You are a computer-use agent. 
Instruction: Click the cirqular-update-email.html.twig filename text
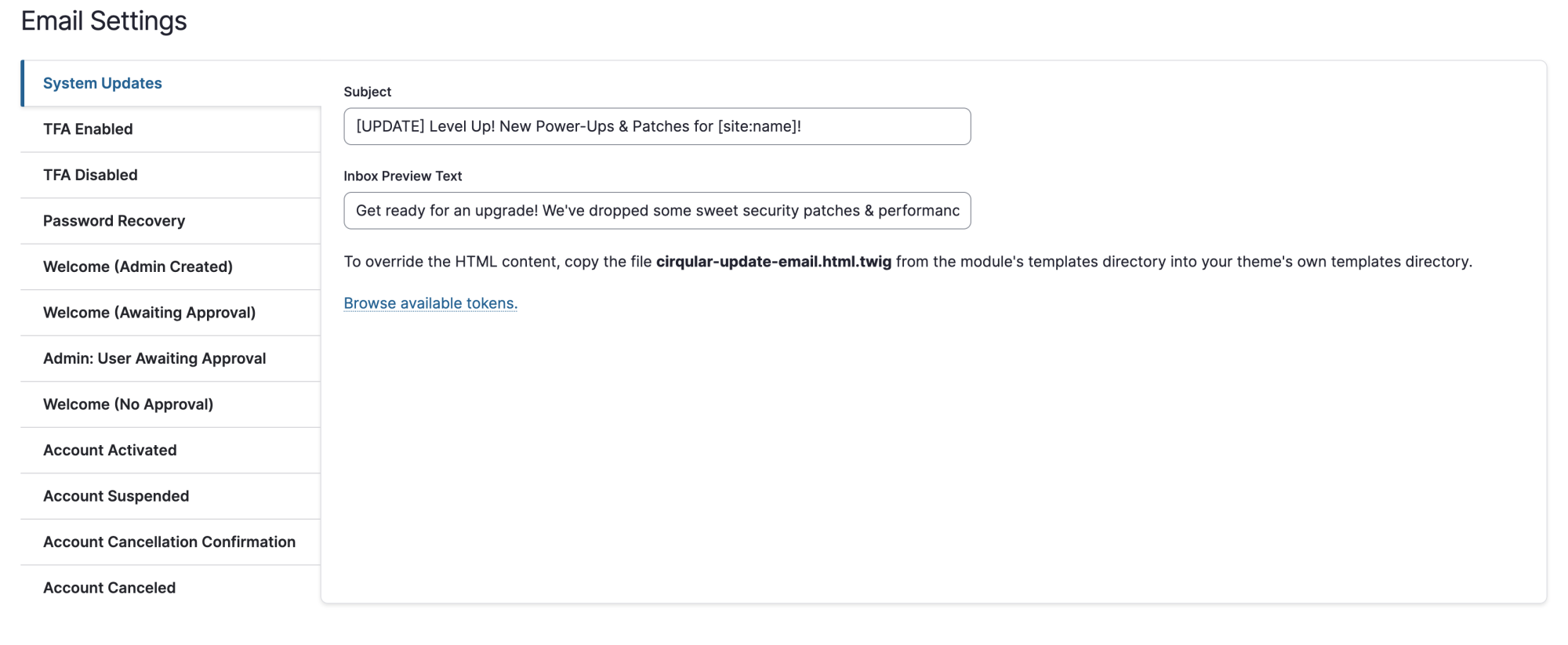(774, 262)
